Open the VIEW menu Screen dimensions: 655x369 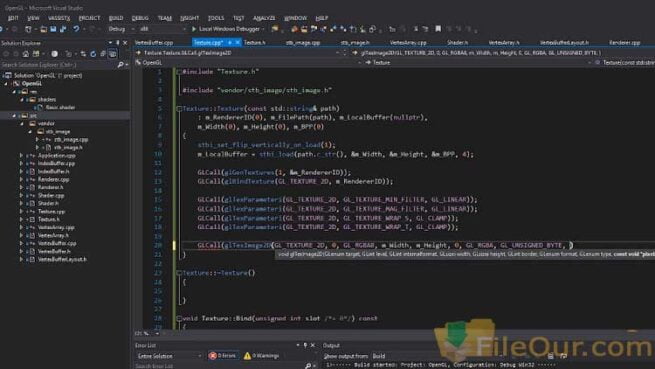(33, 18)
